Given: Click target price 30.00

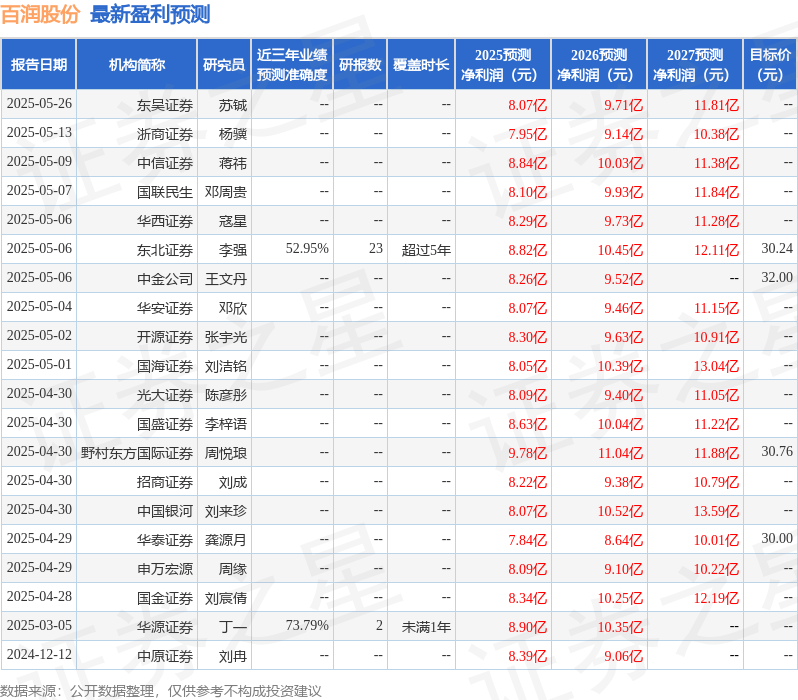Looking at the screenshot, I should [777, 539].
